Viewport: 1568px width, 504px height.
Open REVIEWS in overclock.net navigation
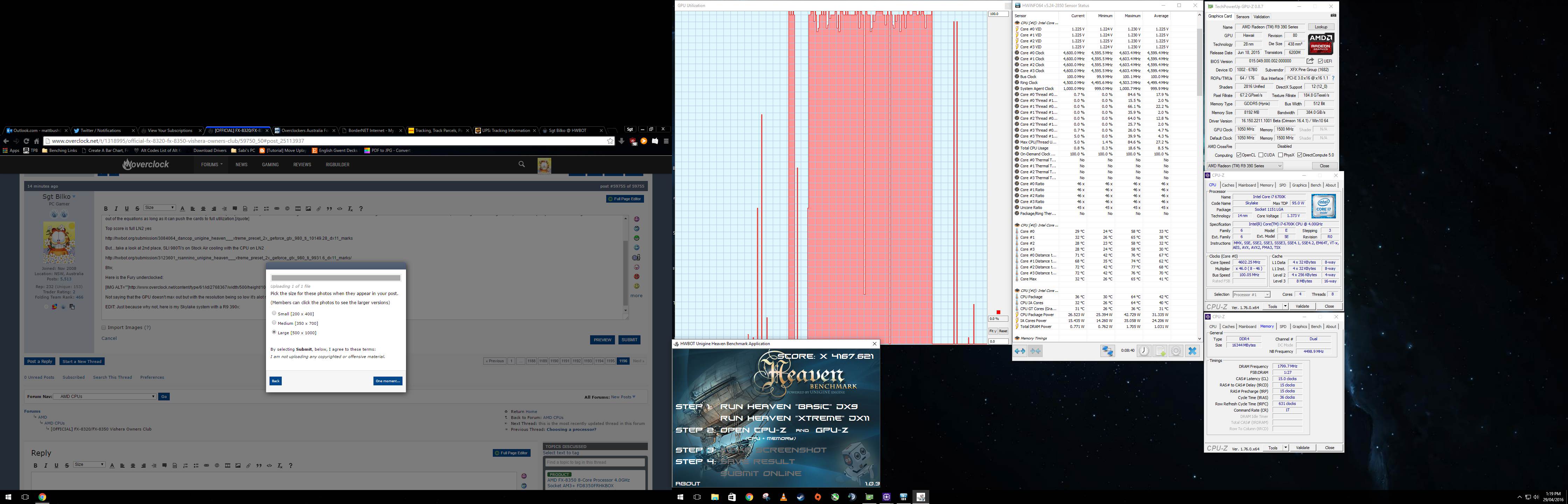302,164
